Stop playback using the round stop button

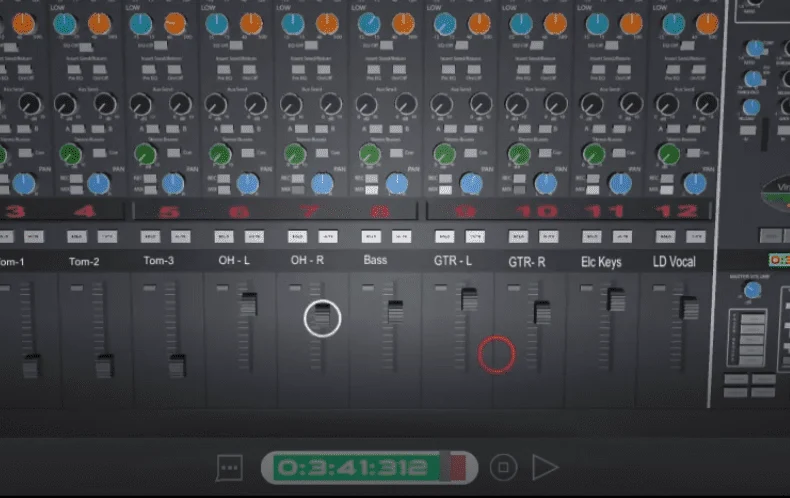tap(503, 468)
